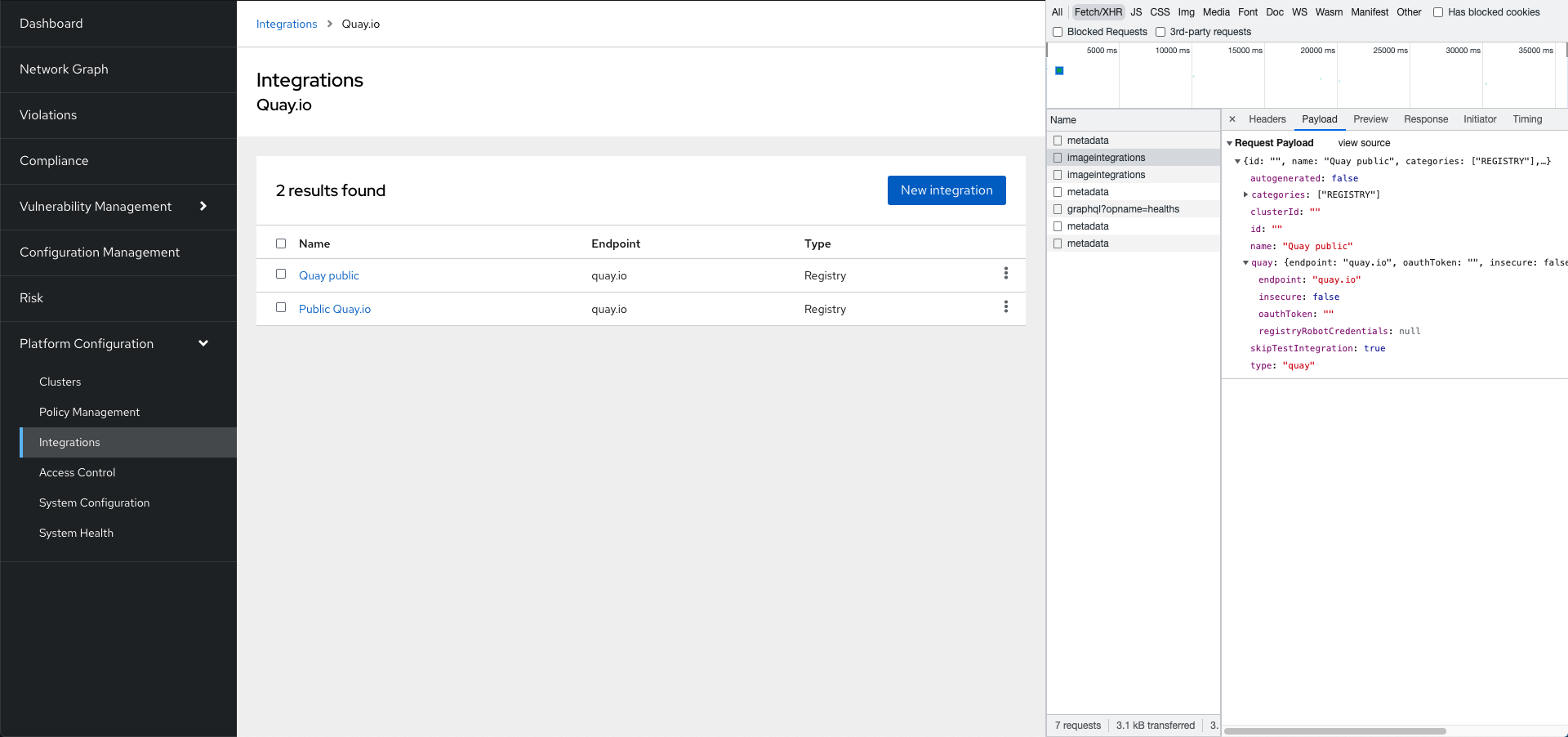Filter network requests by Manifest
Image resolution: width=1568 pixels, height=737 pixels.
pyautogui.click(x=1370, y=12)
